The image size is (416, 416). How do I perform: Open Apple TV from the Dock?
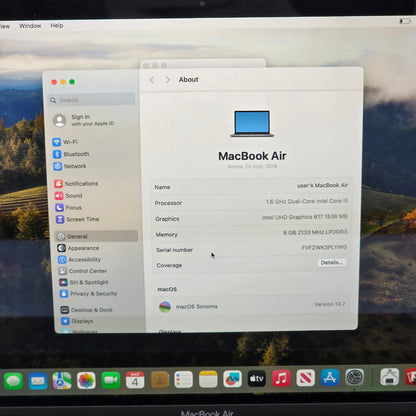coord(257,379)
